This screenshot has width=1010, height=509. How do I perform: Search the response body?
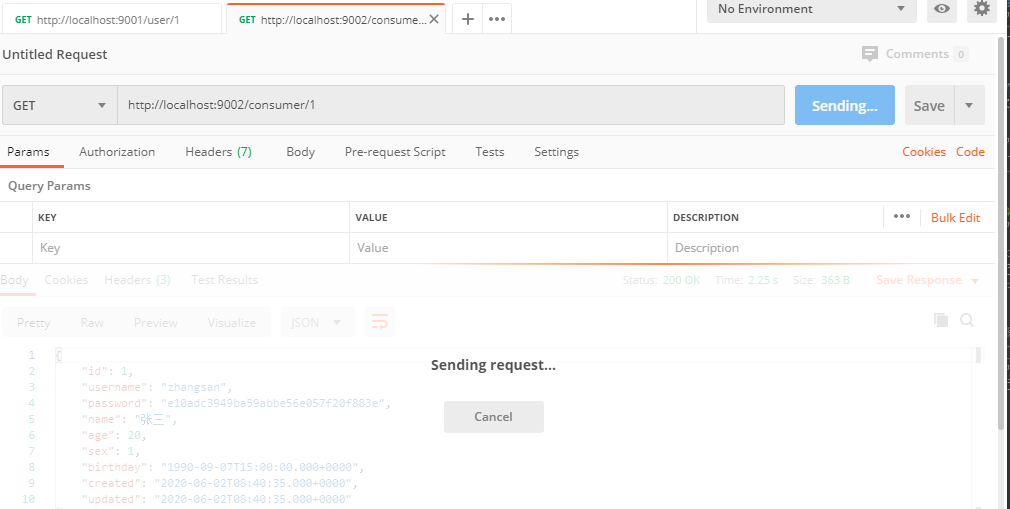[967, 320]
